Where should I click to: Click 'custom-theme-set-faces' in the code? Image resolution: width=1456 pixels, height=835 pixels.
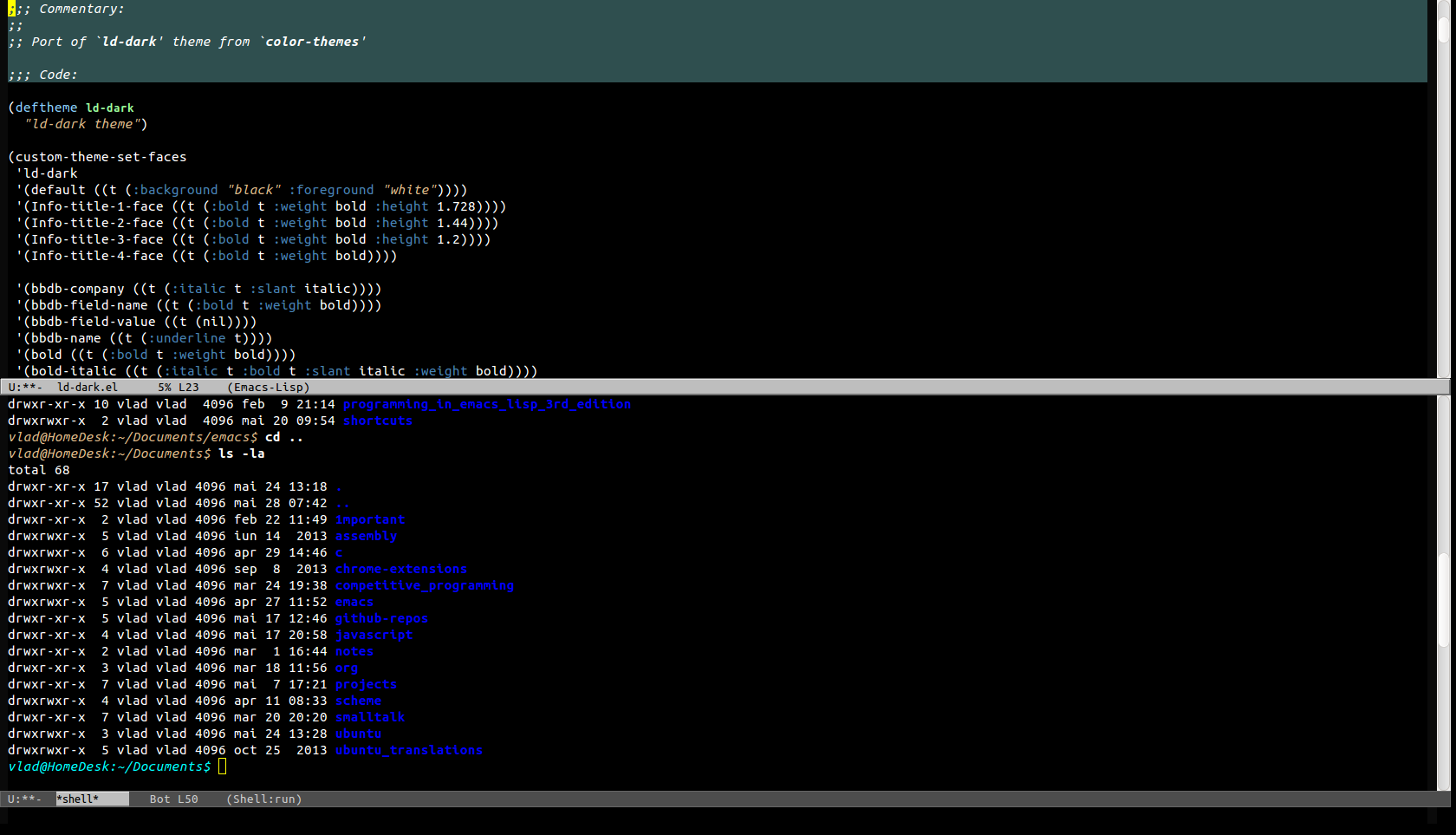pyautogui.click(x=101, y=157)
